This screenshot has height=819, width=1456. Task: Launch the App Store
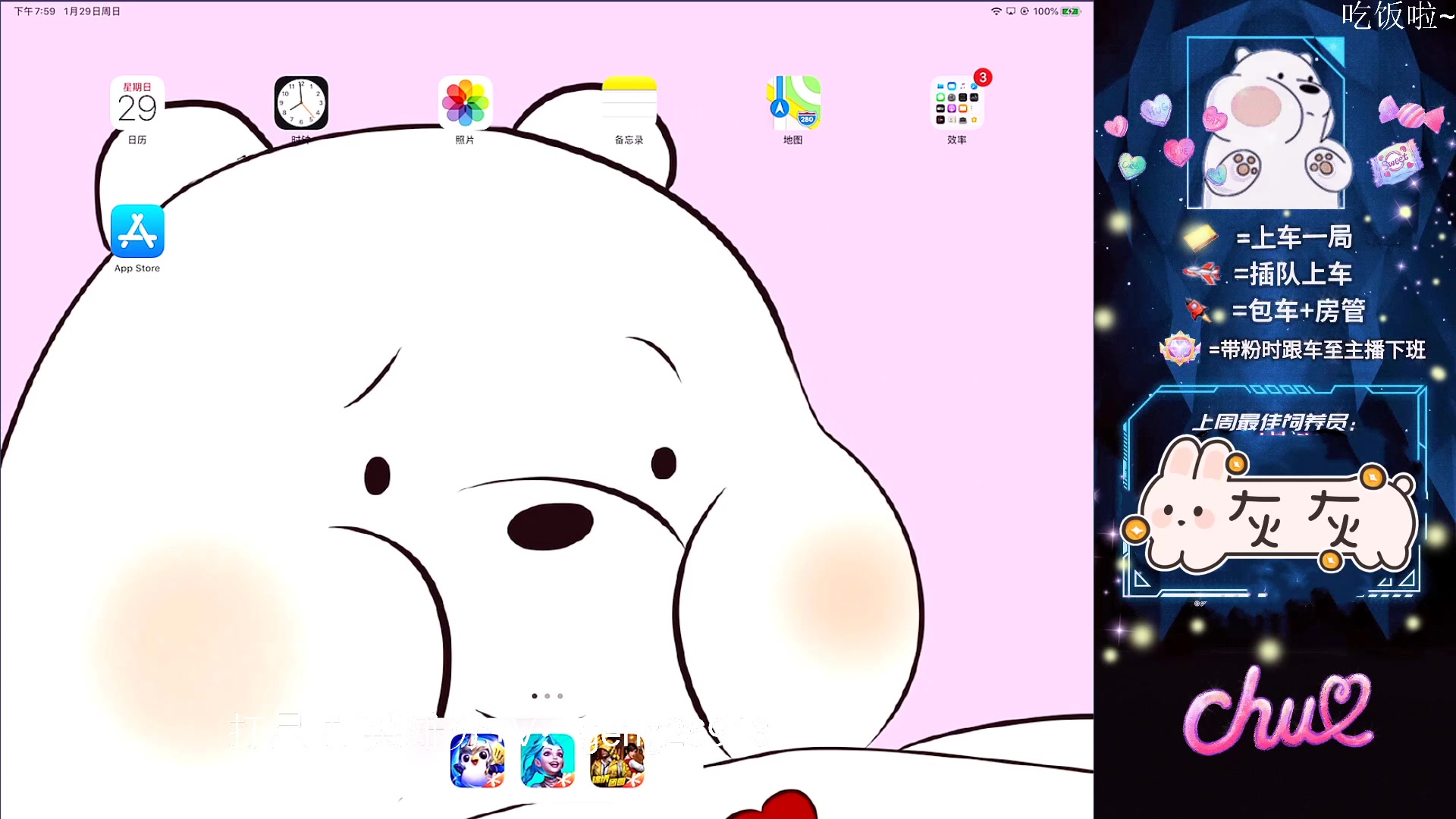click(137, 231)
